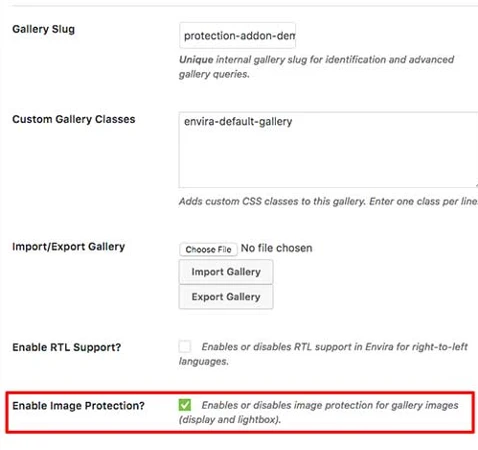Click the Gallery Slug input field

pyautogui.click(x=237, y=35)
